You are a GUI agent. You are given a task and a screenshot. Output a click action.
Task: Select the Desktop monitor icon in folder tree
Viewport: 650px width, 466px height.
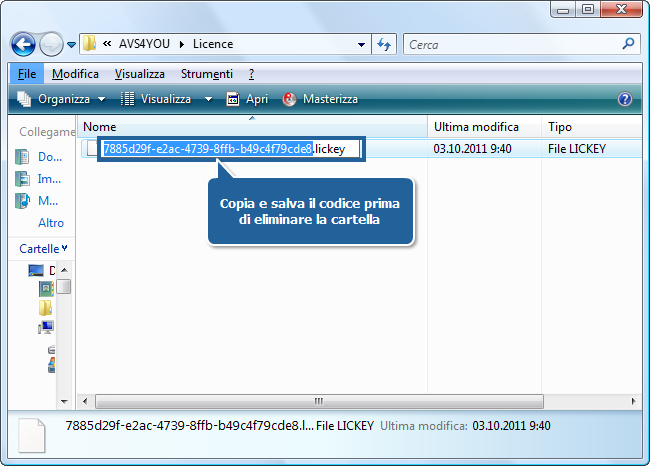(36, 270)
